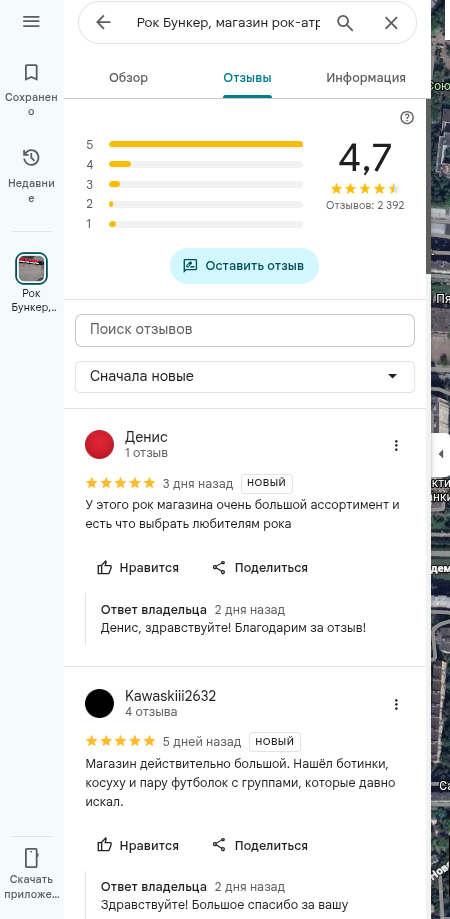Click the Оставить отзыв button
Screen dimensions: 450x919
244,266
